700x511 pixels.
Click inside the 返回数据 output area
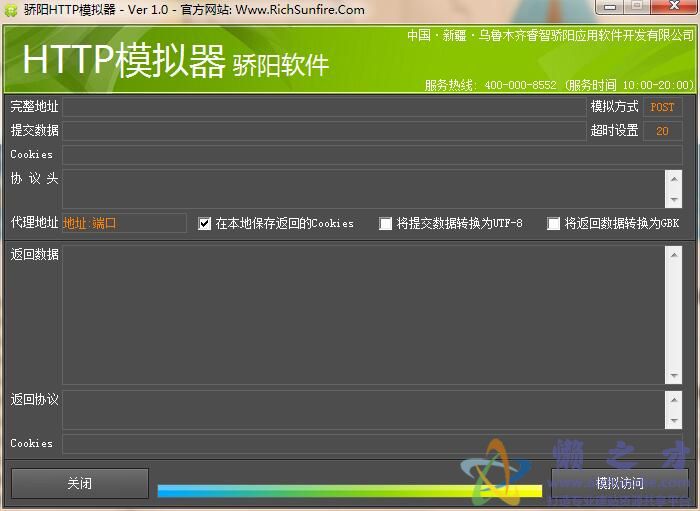click(364, 315)
